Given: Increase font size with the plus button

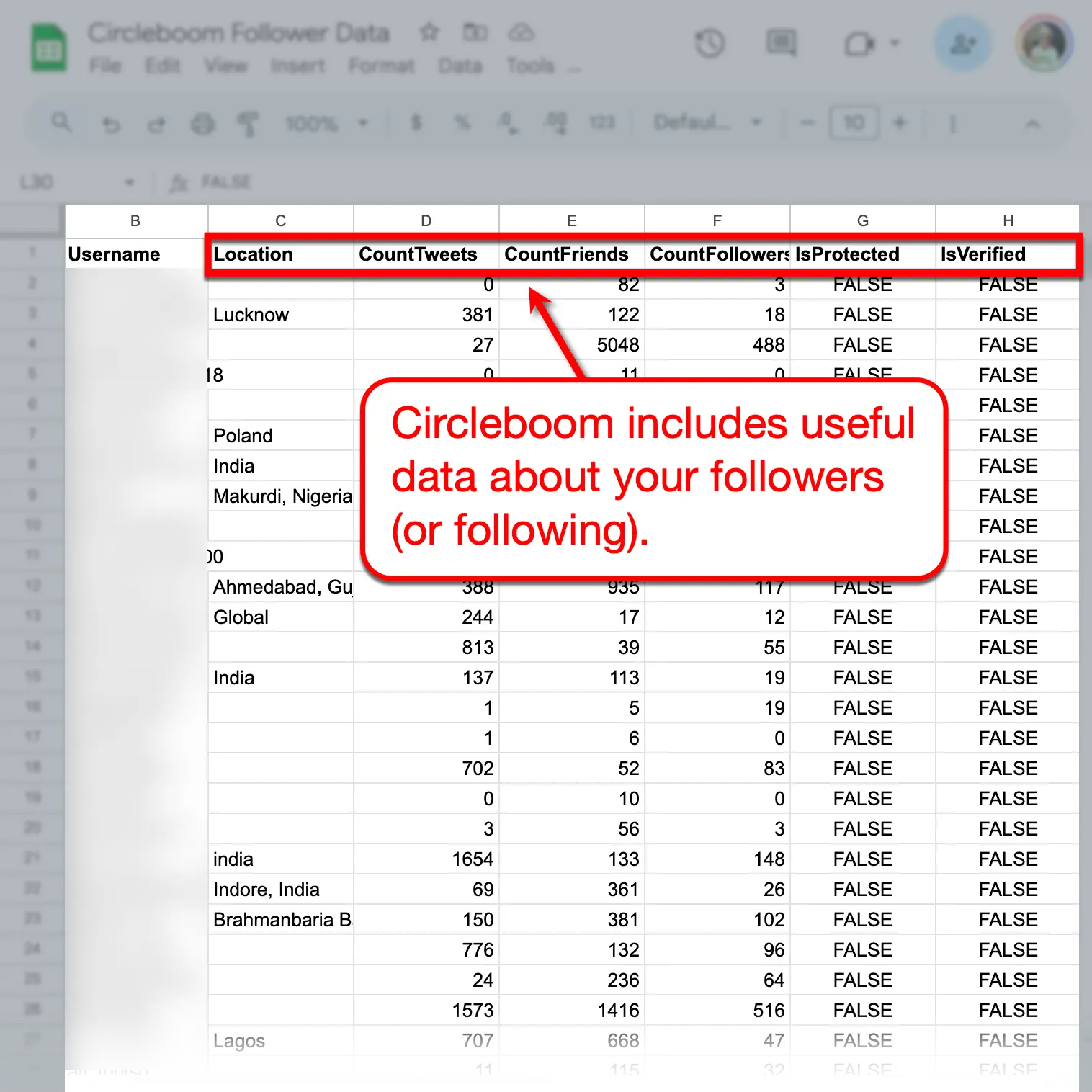Looking at the screenshot, I should coord(900,122).
